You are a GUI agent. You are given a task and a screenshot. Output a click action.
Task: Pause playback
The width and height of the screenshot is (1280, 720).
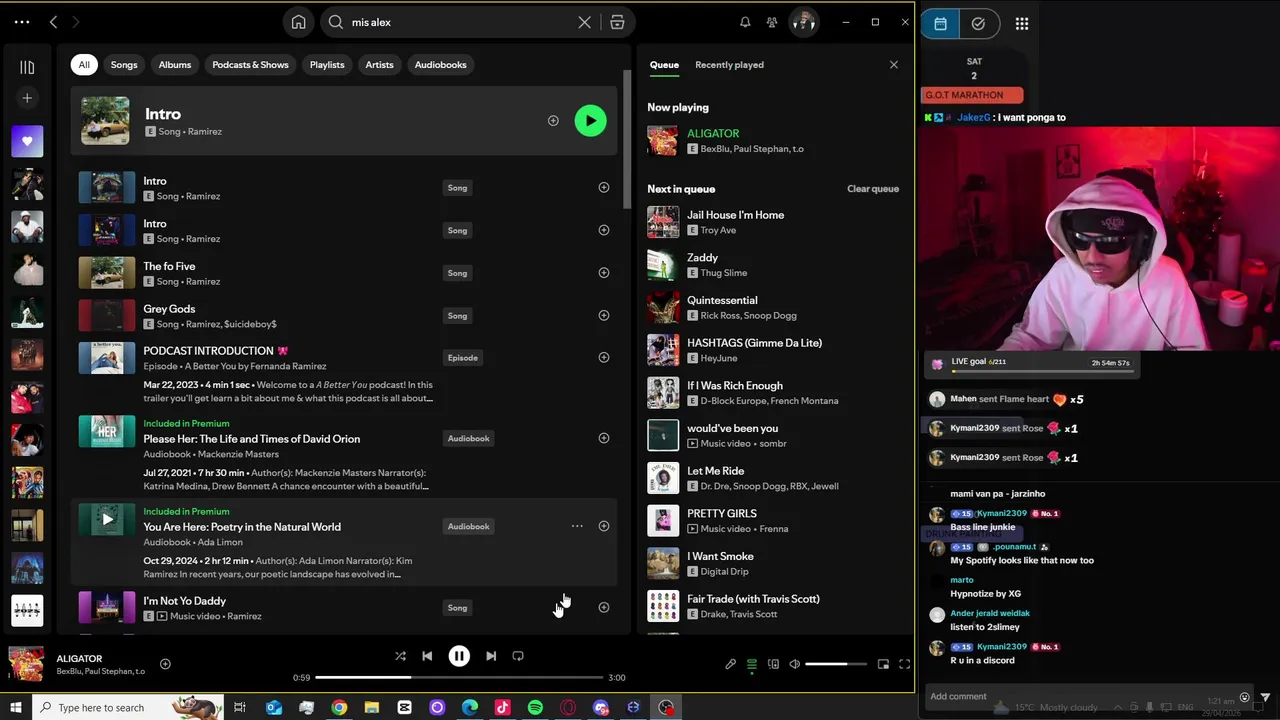point(459,656)
